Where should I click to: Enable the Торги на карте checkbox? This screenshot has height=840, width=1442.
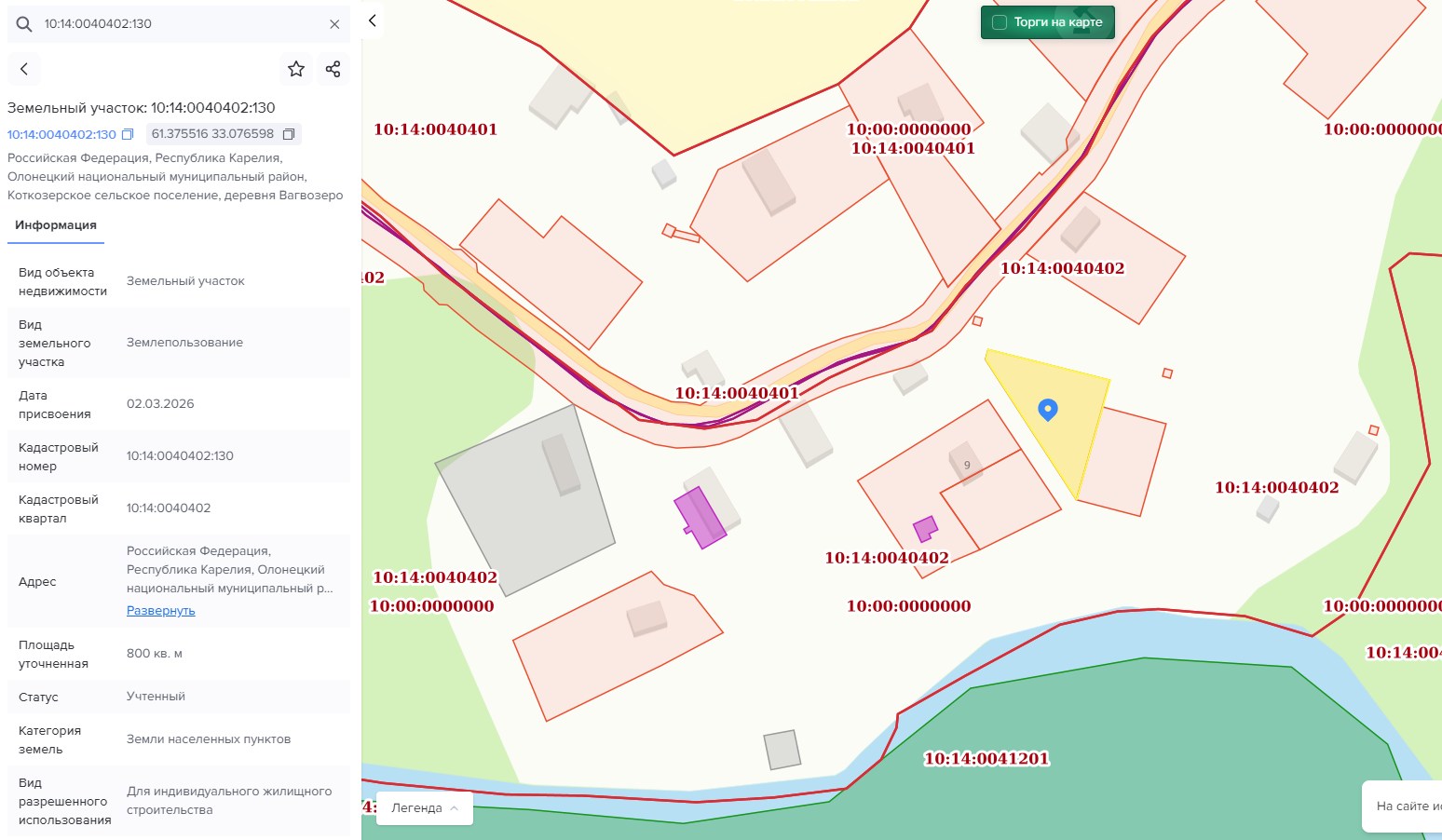point(1000,22)
